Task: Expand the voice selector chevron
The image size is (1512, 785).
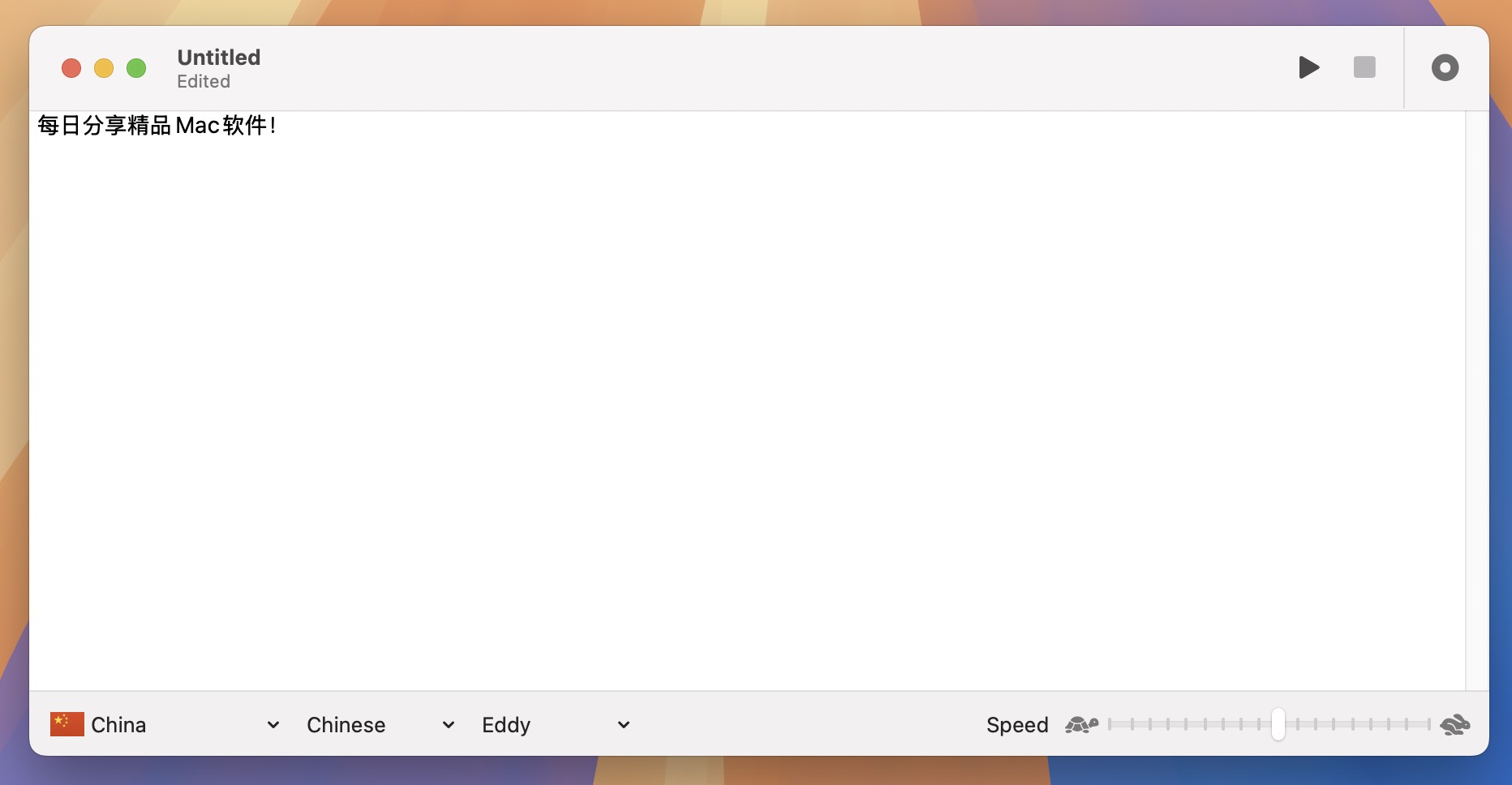Action: point(622,724)
